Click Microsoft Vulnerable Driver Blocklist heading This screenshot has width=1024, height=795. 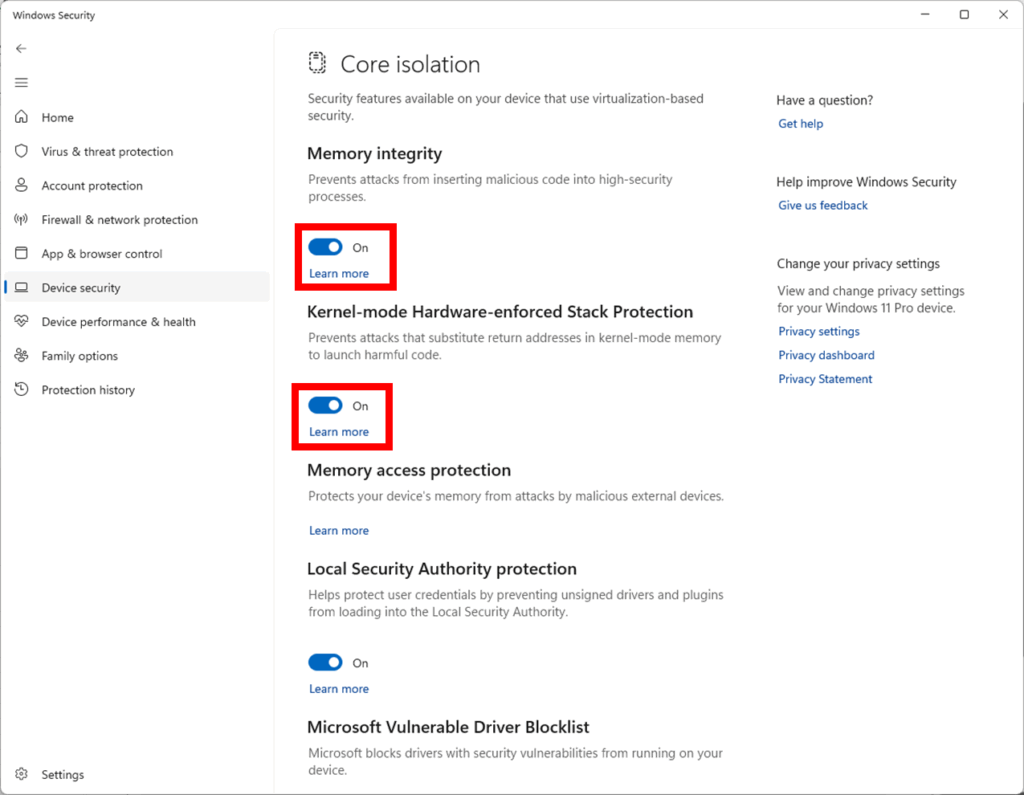(448, 727)
